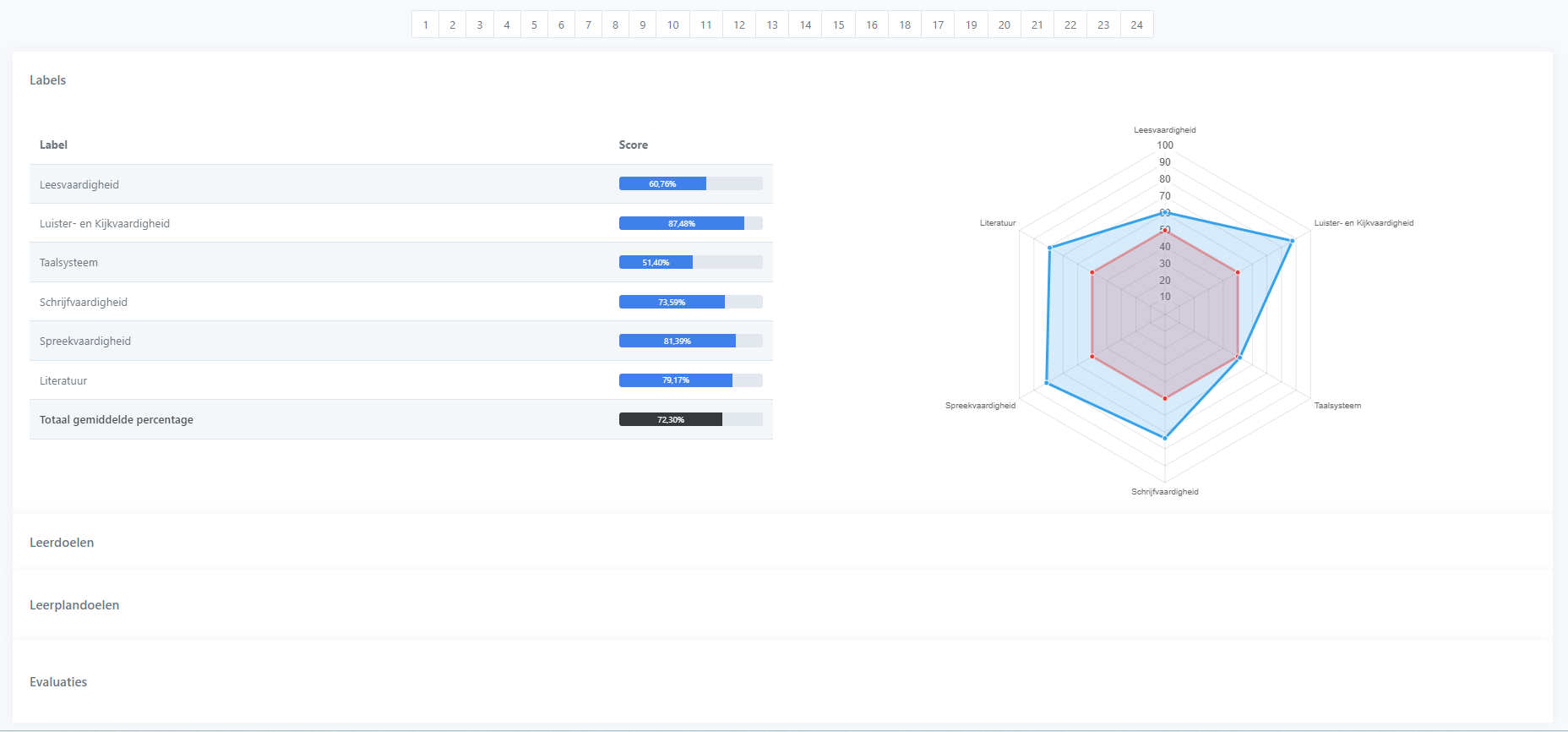1568x732 pixels.
Task: Click blue radar point on Schrijfvaardigheid axis
Action: (1165, 438)
